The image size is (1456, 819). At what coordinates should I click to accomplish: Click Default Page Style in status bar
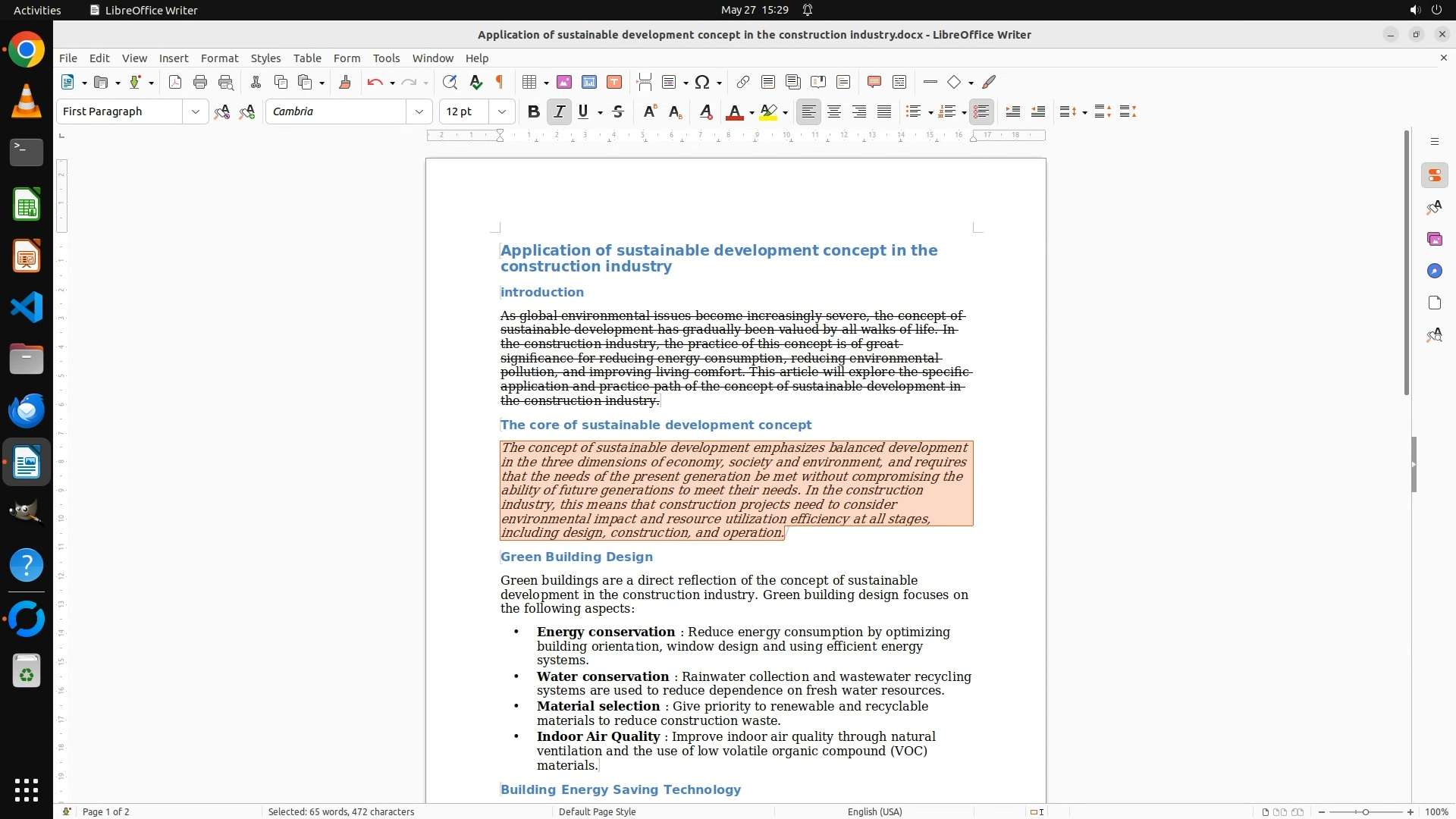pos(597,811)
